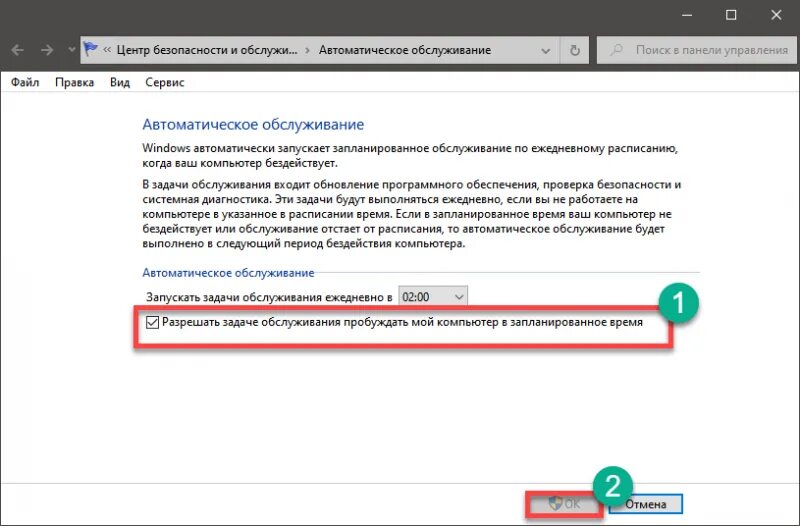Open recent locations dropdown arrow
Viewport: 800px width, 526px height.
(x=71, y=50)
